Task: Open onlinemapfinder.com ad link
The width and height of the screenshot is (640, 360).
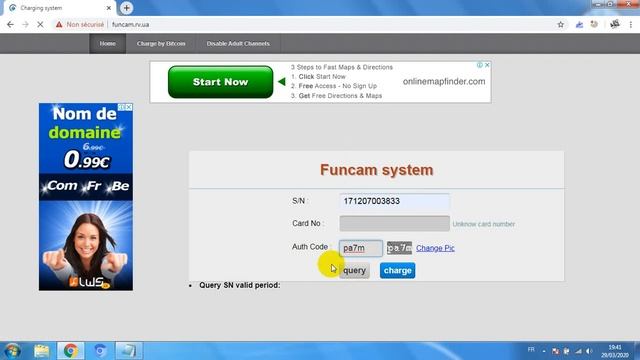Action: click(x=444, y=82)
